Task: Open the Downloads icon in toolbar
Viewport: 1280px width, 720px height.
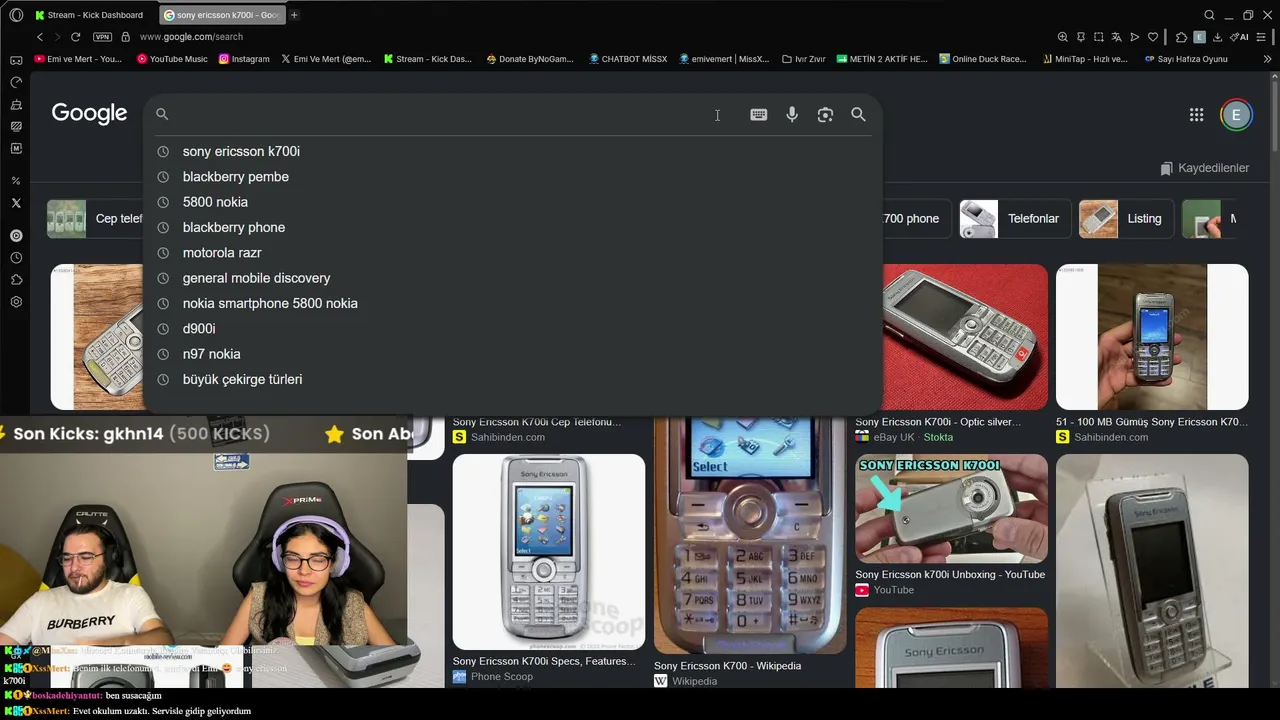Action: (1217, 37)
